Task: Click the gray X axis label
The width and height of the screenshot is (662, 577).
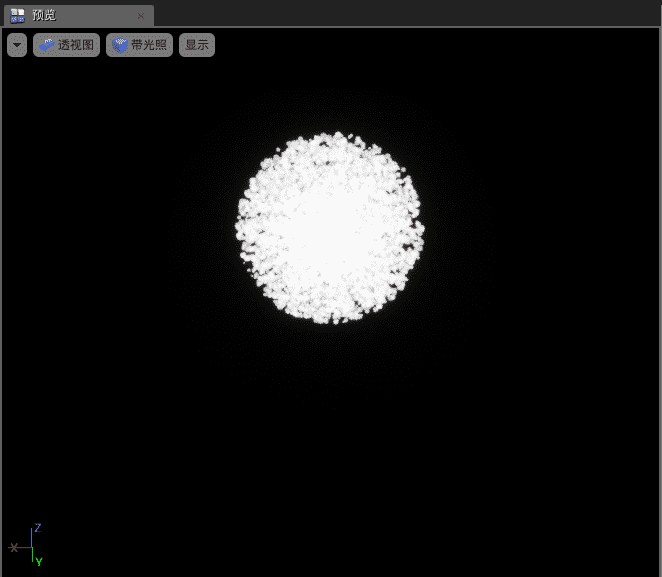Action: tap(13, 547)
